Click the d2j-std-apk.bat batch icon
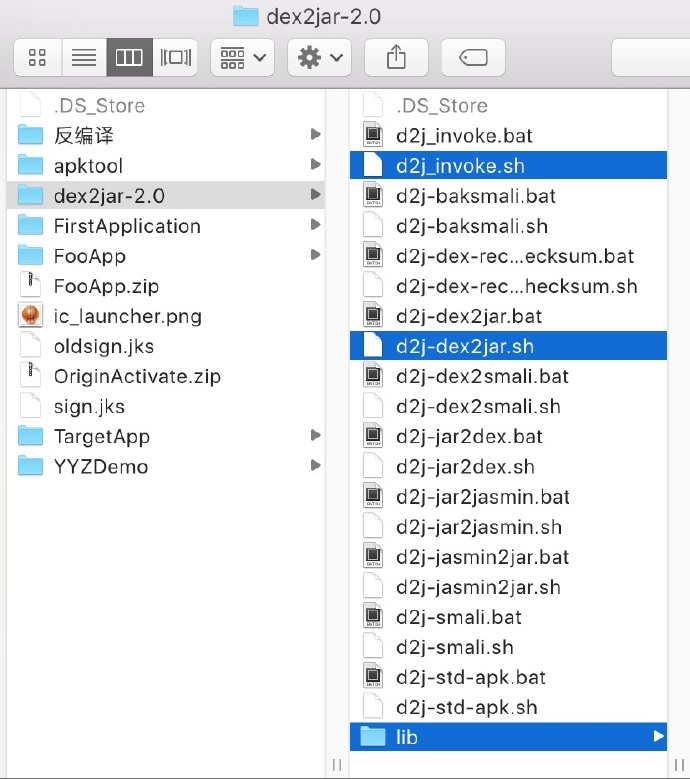Screen dimensions: 690x779 pos(373,676)
